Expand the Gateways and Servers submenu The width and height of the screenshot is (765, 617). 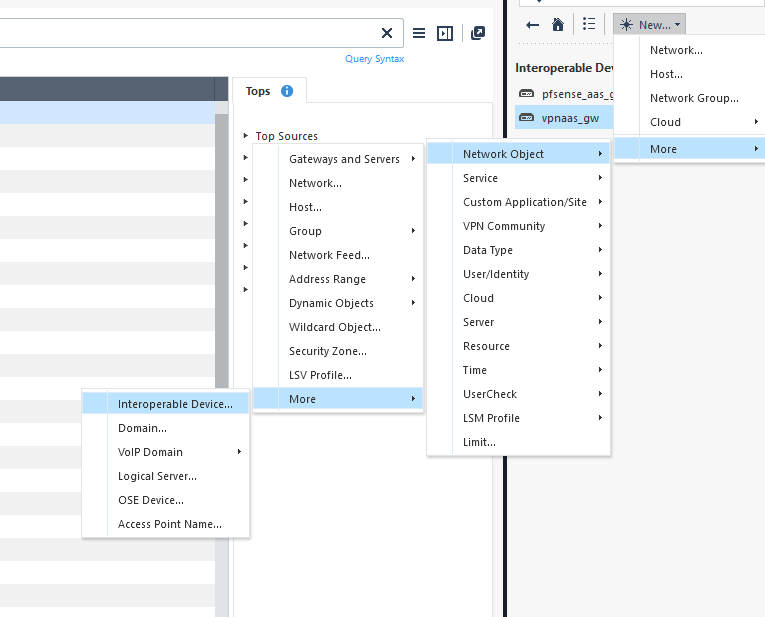pos(344,159)
